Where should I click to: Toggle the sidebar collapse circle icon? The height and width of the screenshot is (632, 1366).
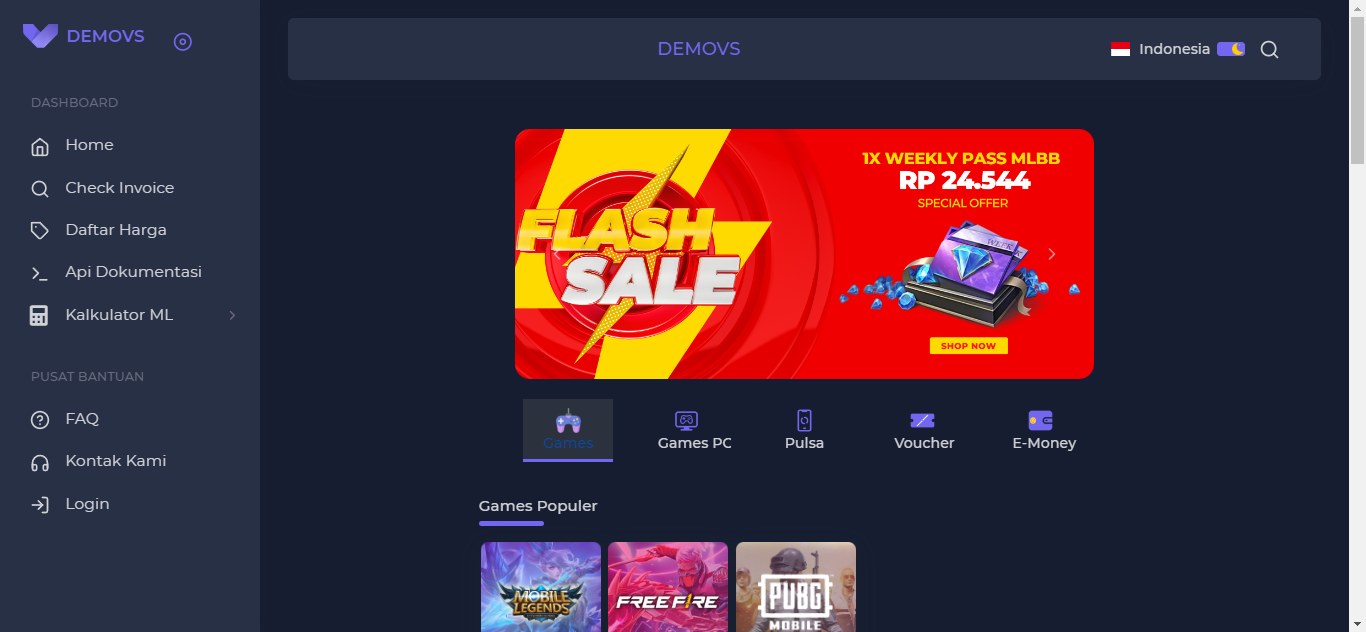coord(182,41)
